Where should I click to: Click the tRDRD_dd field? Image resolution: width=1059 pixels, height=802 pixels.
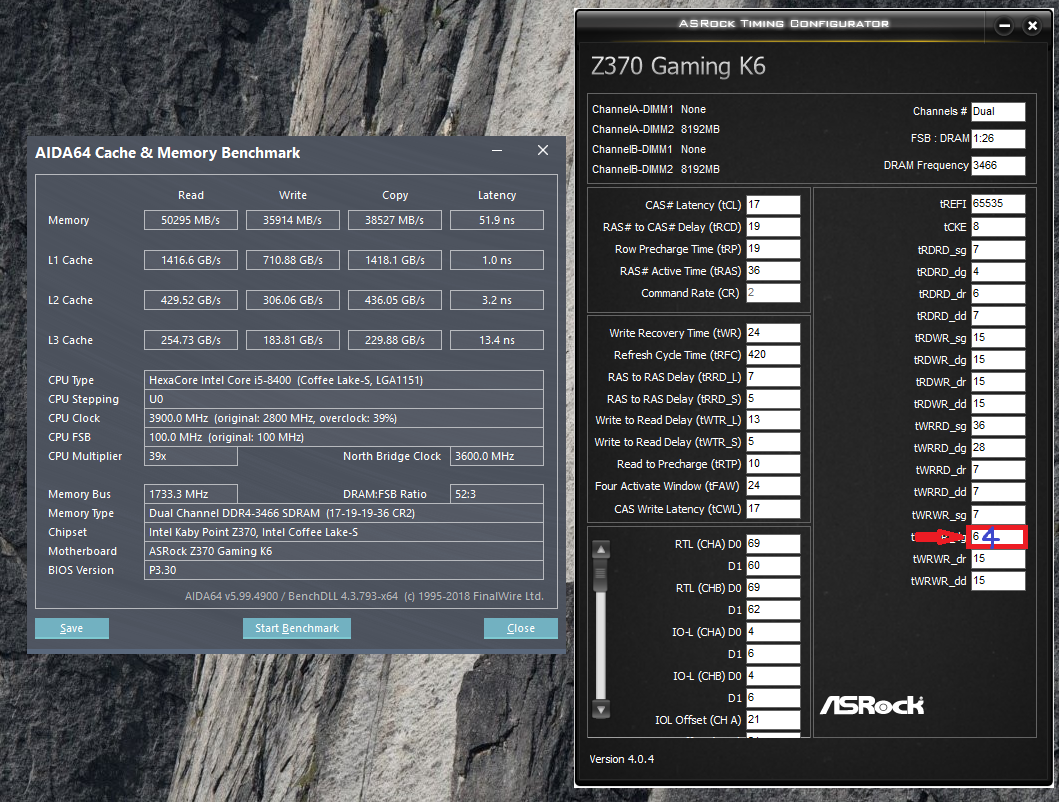pyautogui.click(x=998, y=316)
